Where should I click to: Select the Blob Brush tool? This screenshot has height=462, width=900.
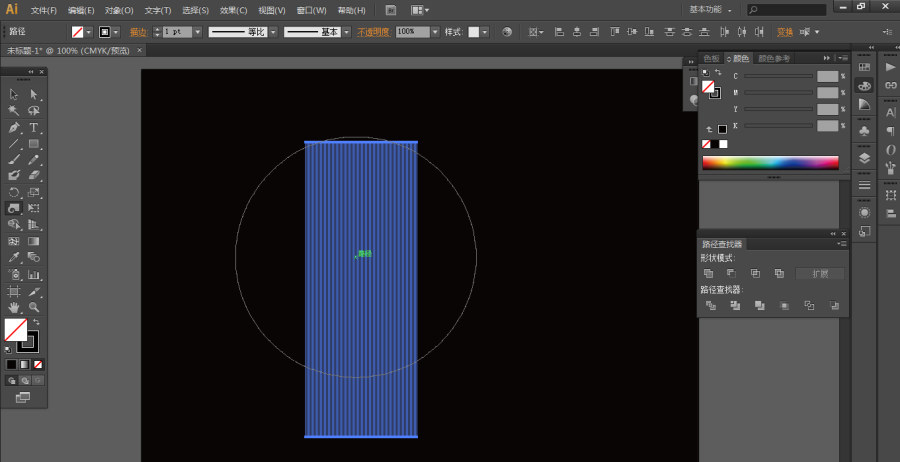coord(14,175)
